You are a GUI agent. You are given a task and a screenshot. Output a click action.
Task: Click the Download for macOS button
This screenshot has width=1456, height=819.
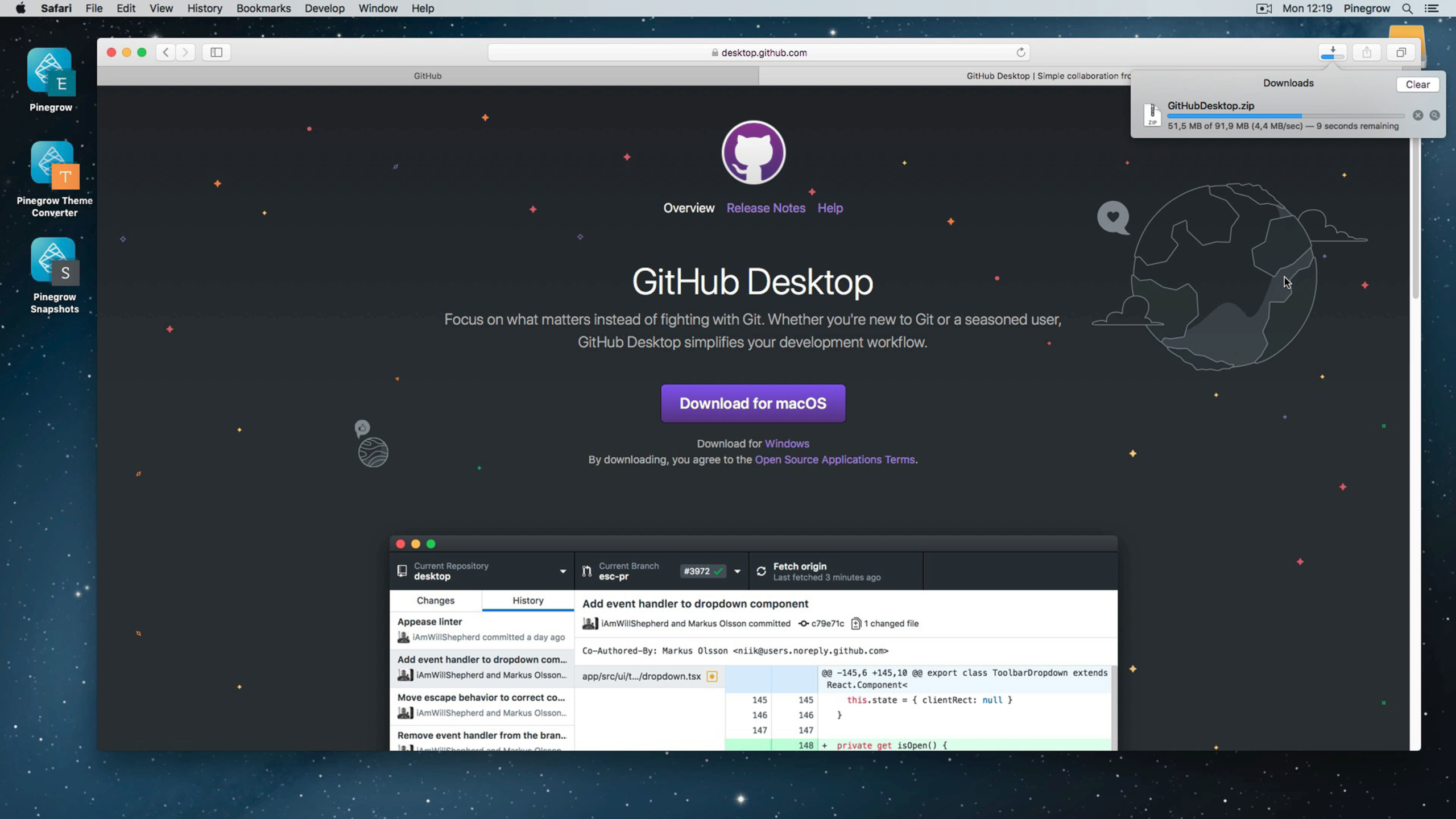[753, 403]
